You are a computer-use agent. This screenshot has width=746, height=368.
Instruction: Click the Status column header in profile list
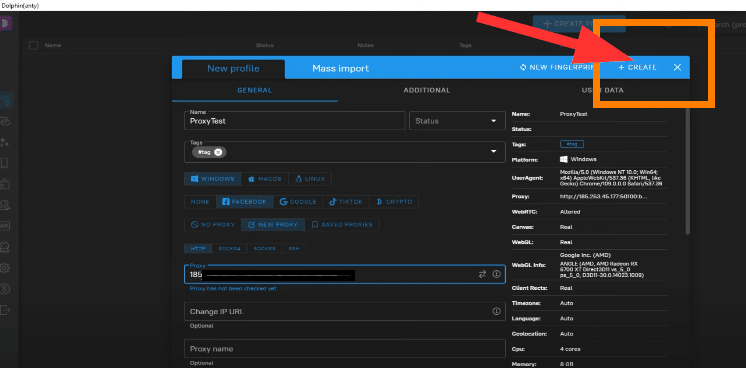(265, 45)
